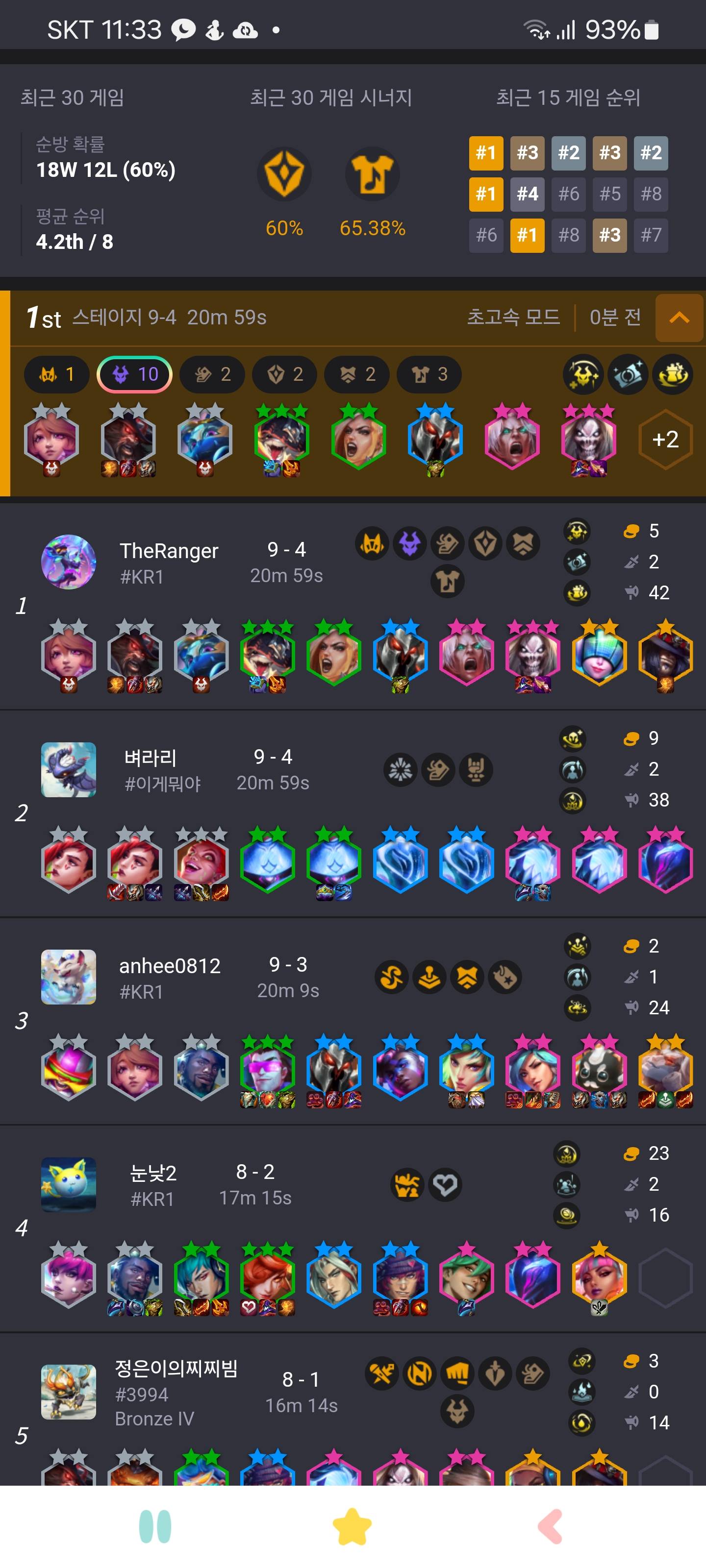Tap the 60% synergy emblem icon
Viewport: 706px width, 1568px height.
tap(284, 175)
